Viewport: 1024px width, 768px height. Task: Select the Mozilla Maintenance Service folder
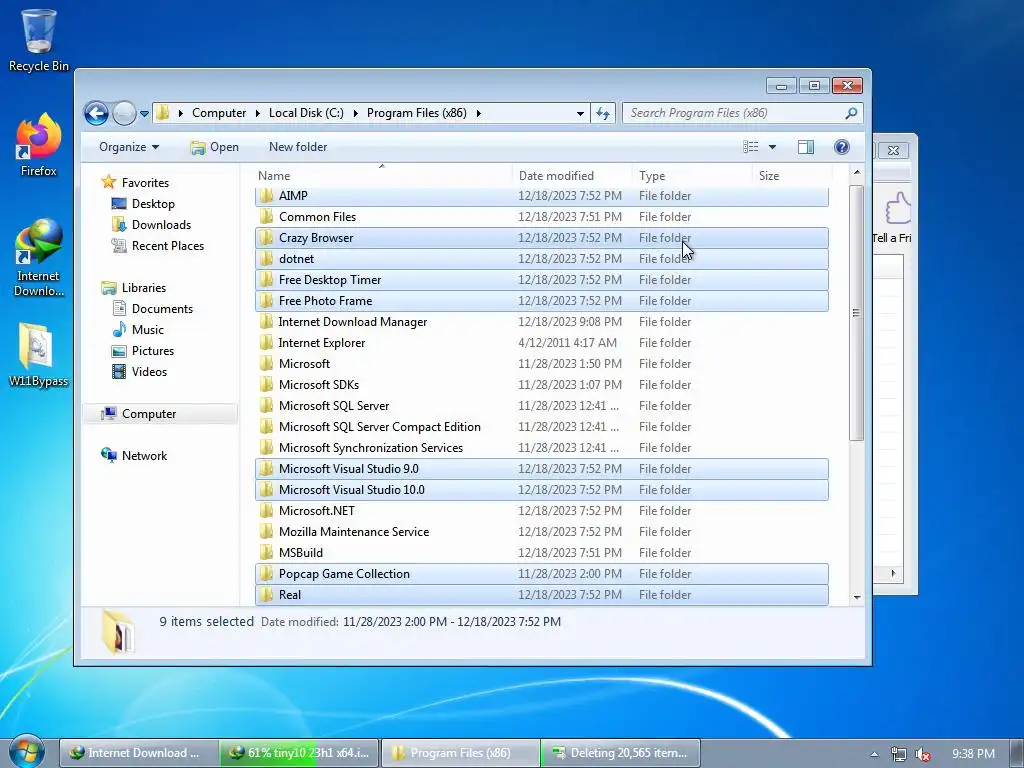coord(541,532)
